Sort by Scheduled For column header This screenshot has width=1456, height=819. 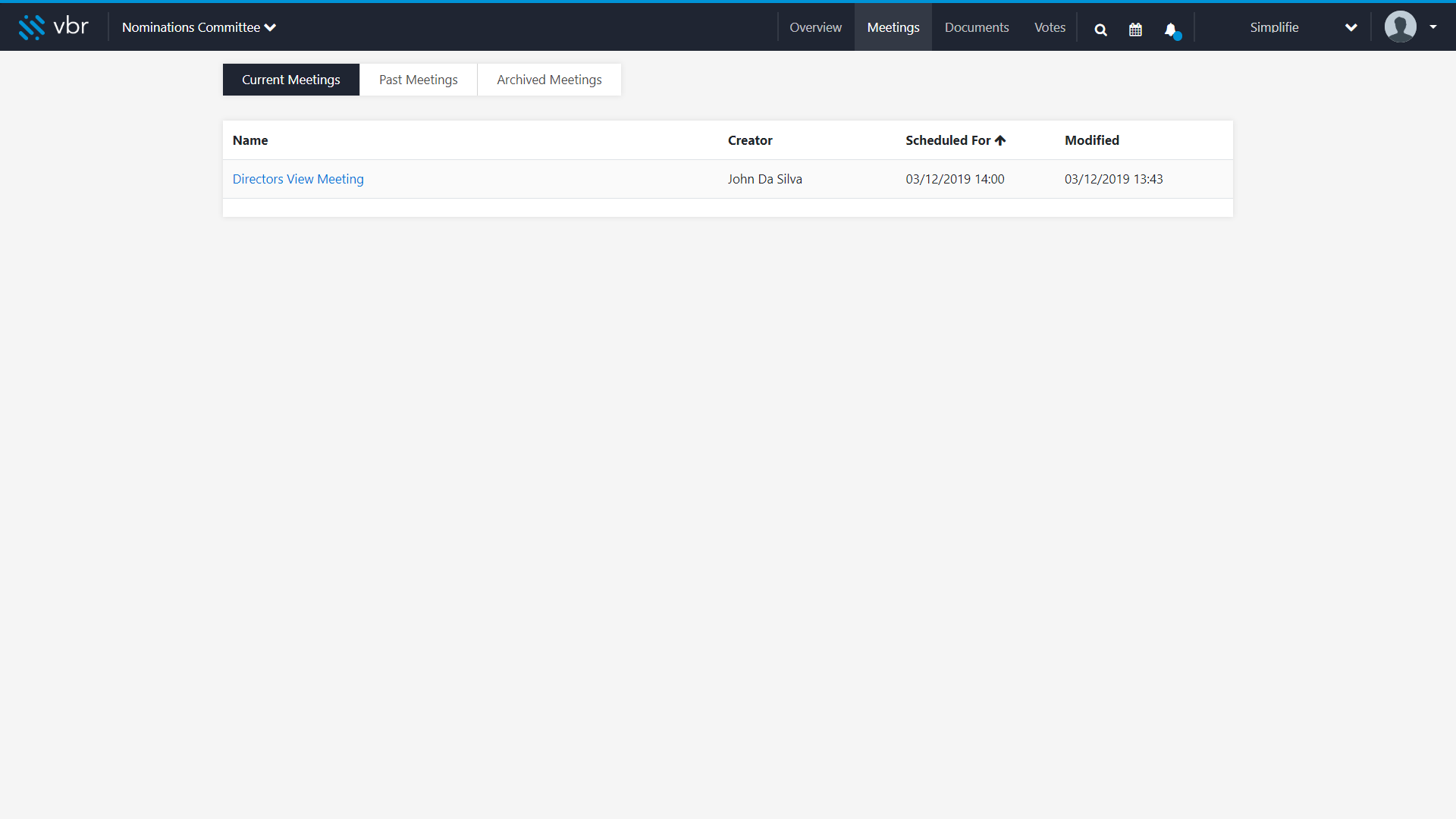click(x=955, y=140)
